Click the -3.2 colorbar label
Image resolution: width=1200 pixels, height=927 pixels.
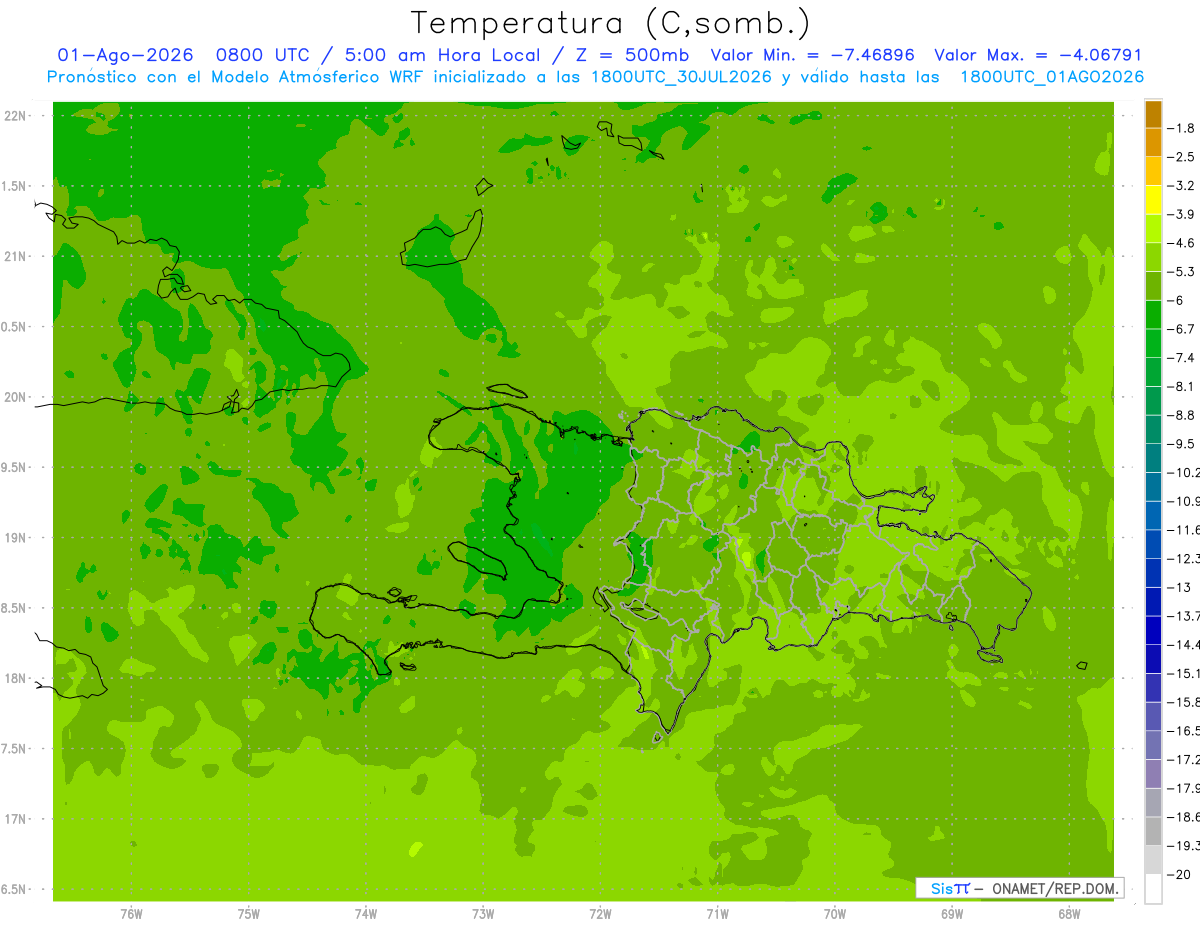pos(1182,186)
